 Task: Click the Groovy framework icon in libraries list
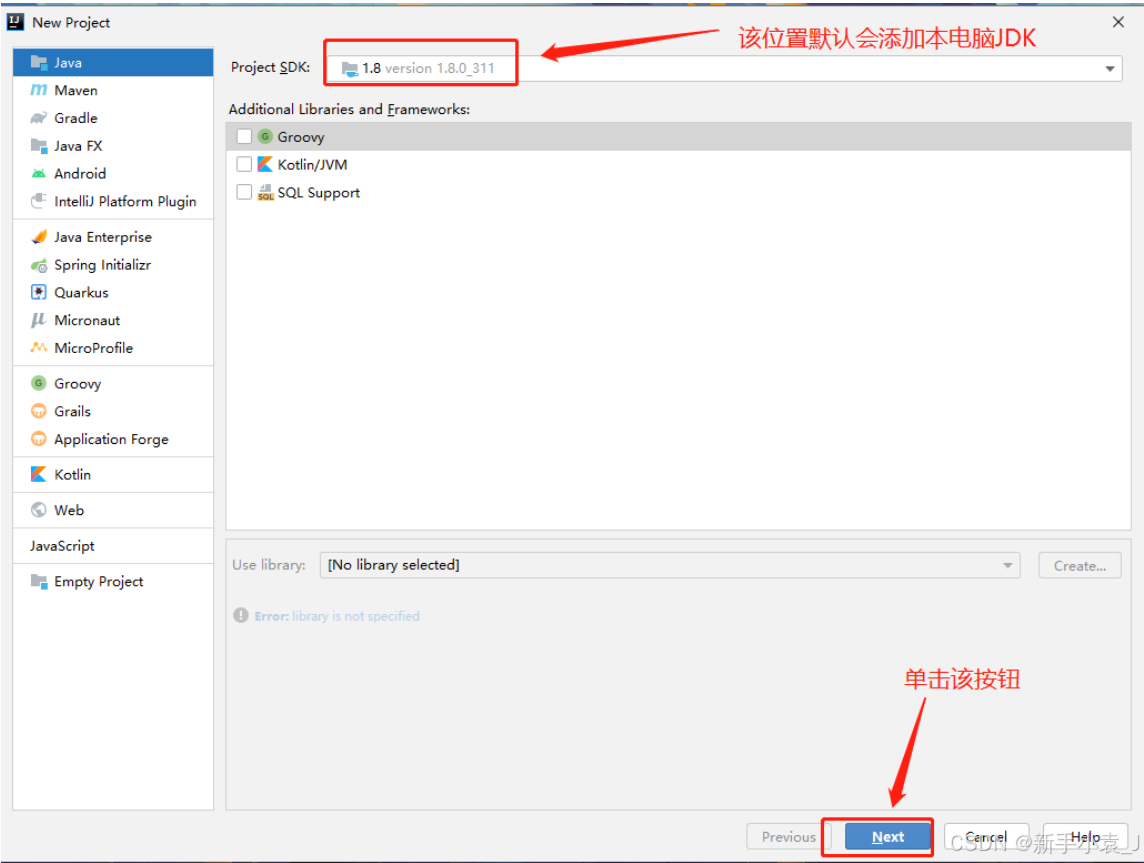pos(266,136)
